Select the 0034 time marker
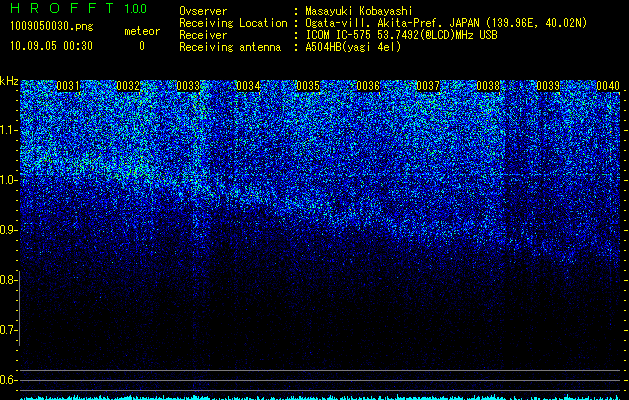Viewport: 629px width, 400px height. coord(248,86)
